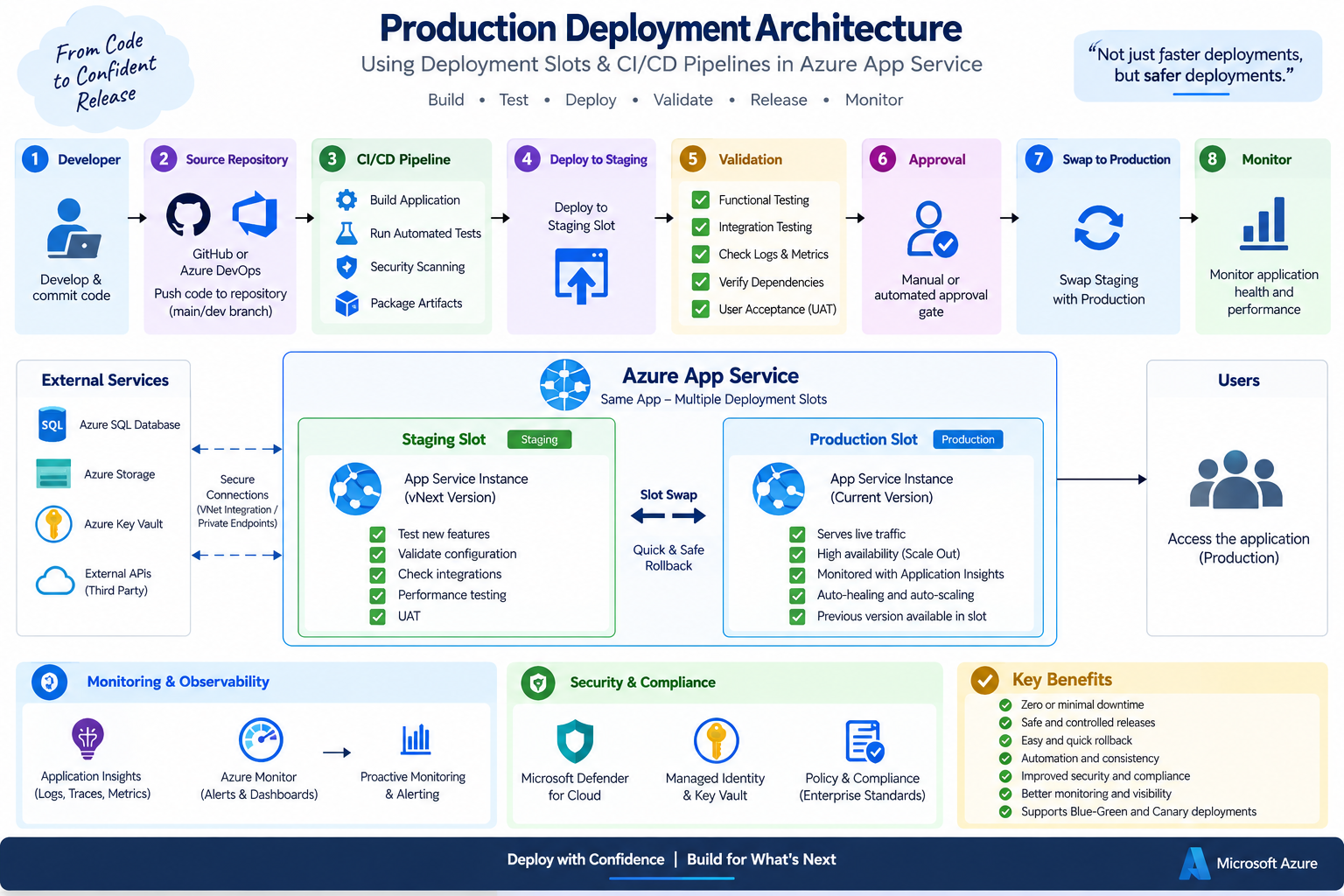Screen dimensions: 1344x896
Task: Click the blue Production badge
Action: (968, 439)
